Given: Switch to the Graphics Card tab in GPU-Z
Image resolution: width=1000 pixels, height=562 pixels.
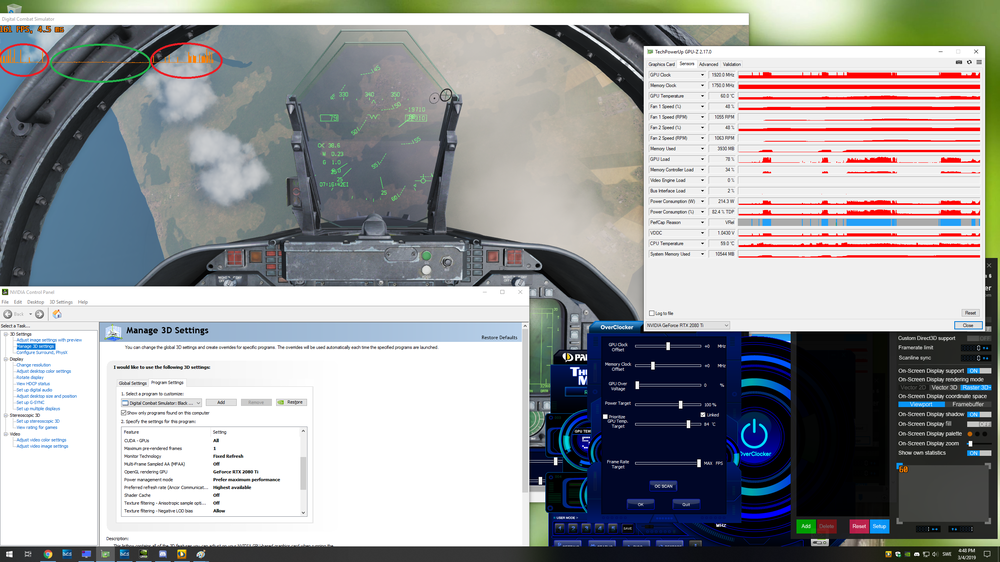Looking at the screenshot, I should 661,64.
